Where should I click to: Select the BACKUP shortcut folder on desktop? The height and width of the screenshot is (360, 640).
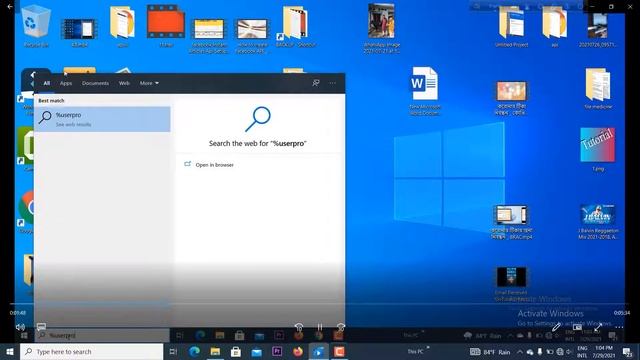tap(296, 27)
